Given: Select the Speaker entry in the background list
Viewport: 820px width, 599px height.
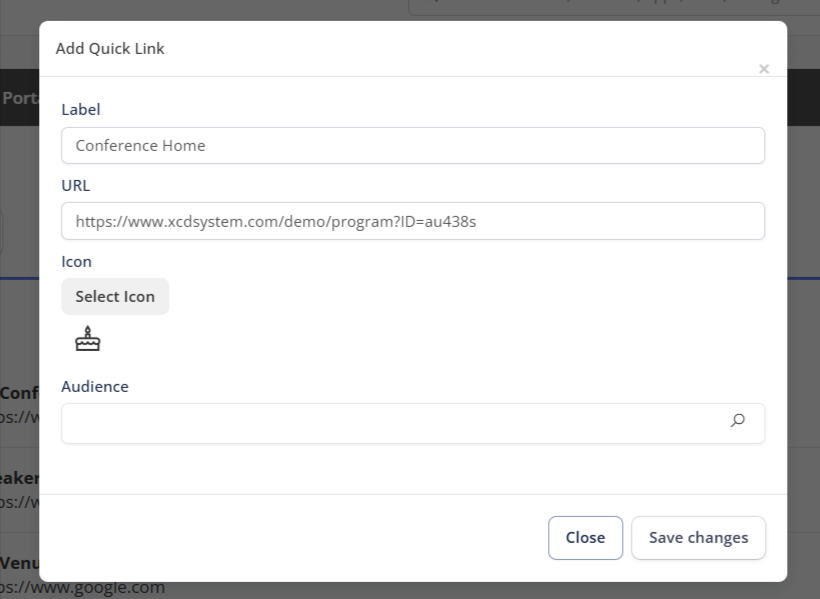Looking at the screenshot, I should (19, 478).
